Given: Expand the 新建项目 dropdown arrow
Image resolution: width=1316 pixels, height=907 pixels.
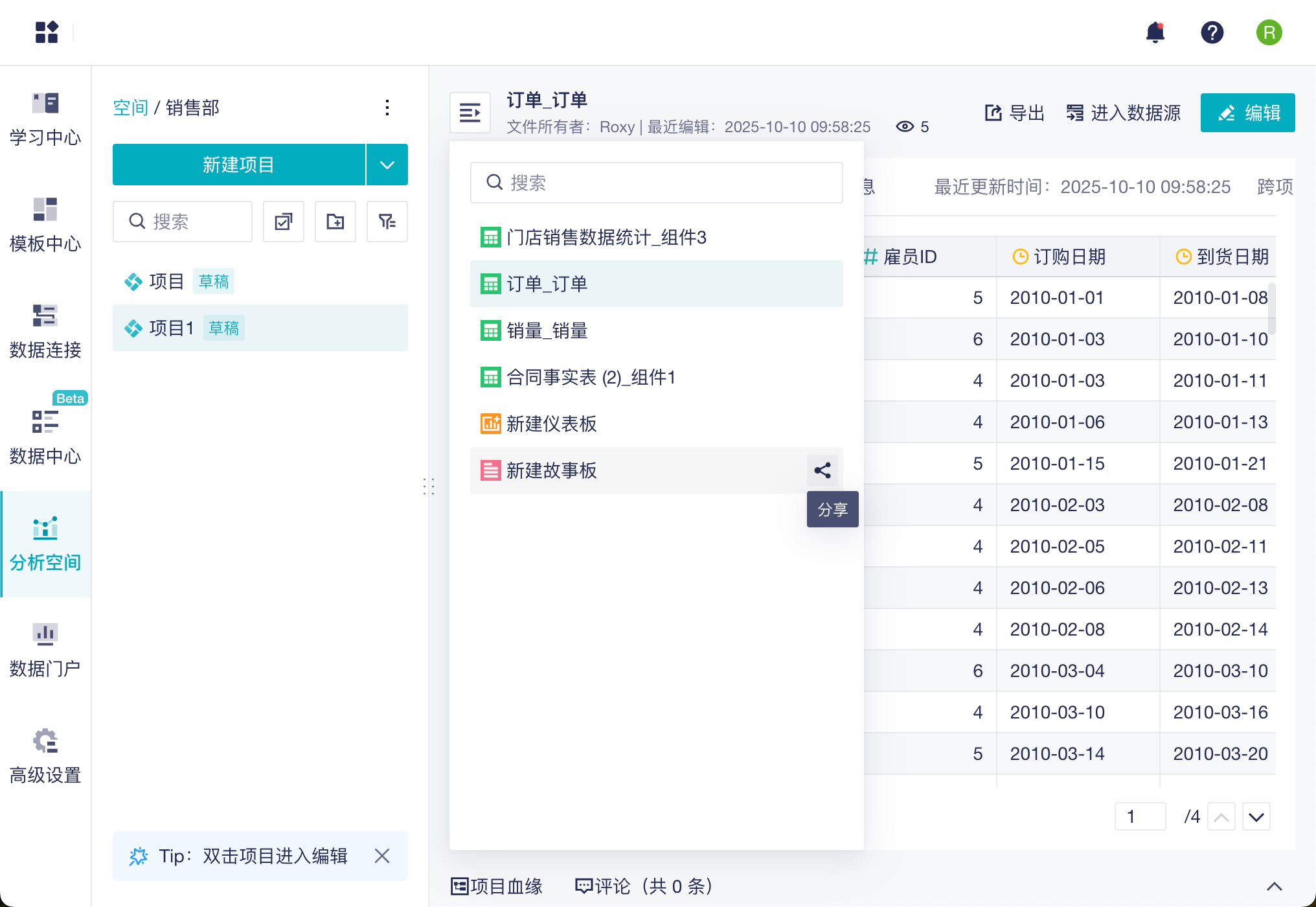Looking at the screenshot, I should pos(387,165).
